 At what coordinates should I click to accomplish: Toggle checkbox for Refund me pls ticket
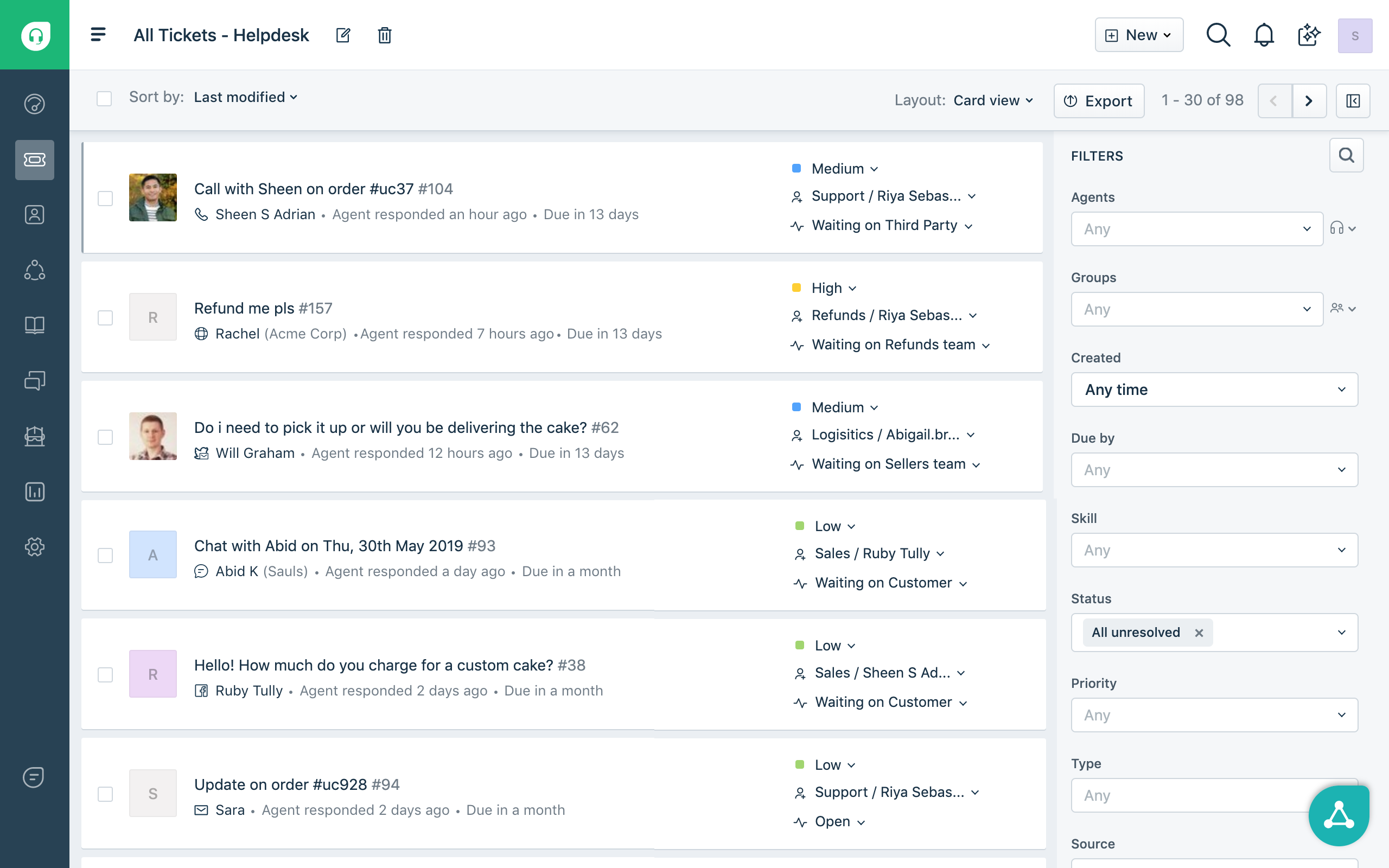[105, 317]
